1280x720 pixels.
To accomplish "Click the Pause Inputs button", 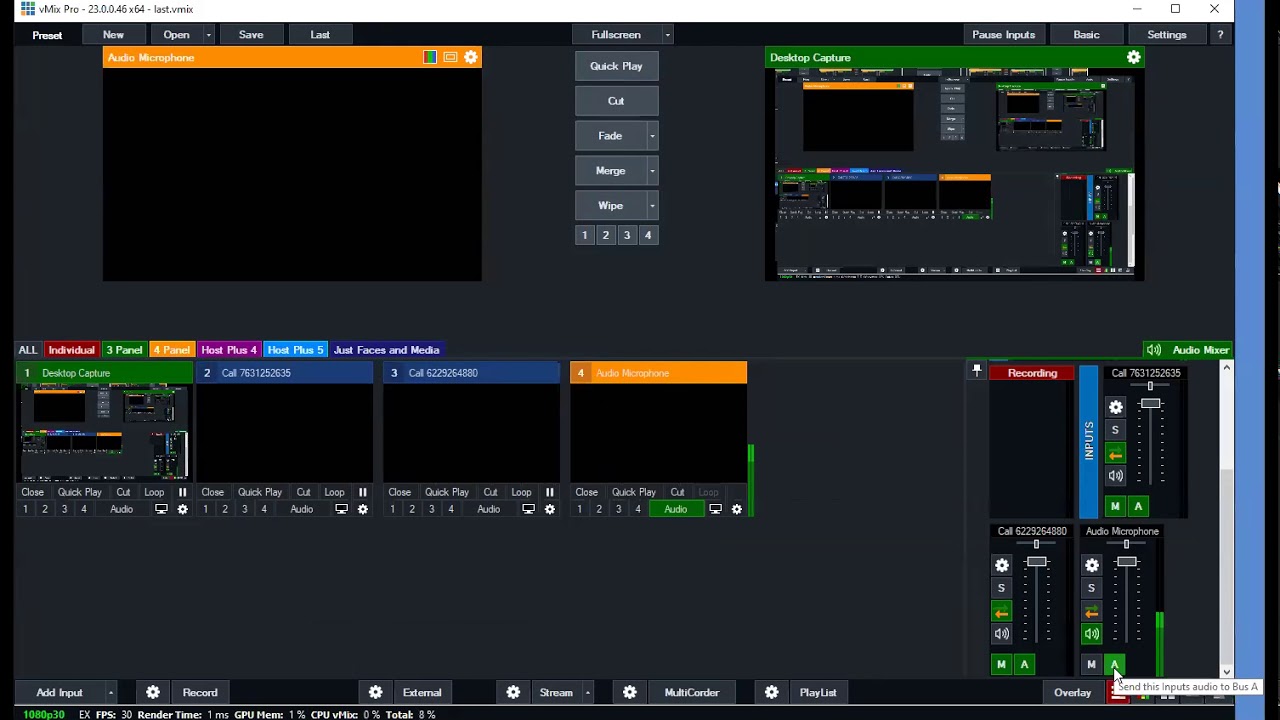I will coord(1003,35).
